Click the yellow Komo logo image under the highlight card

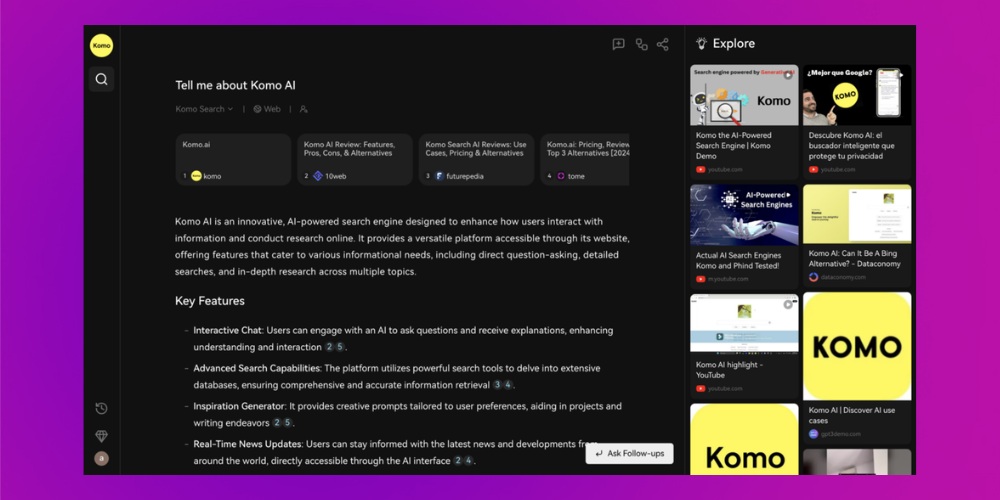(x=744, y=439)
